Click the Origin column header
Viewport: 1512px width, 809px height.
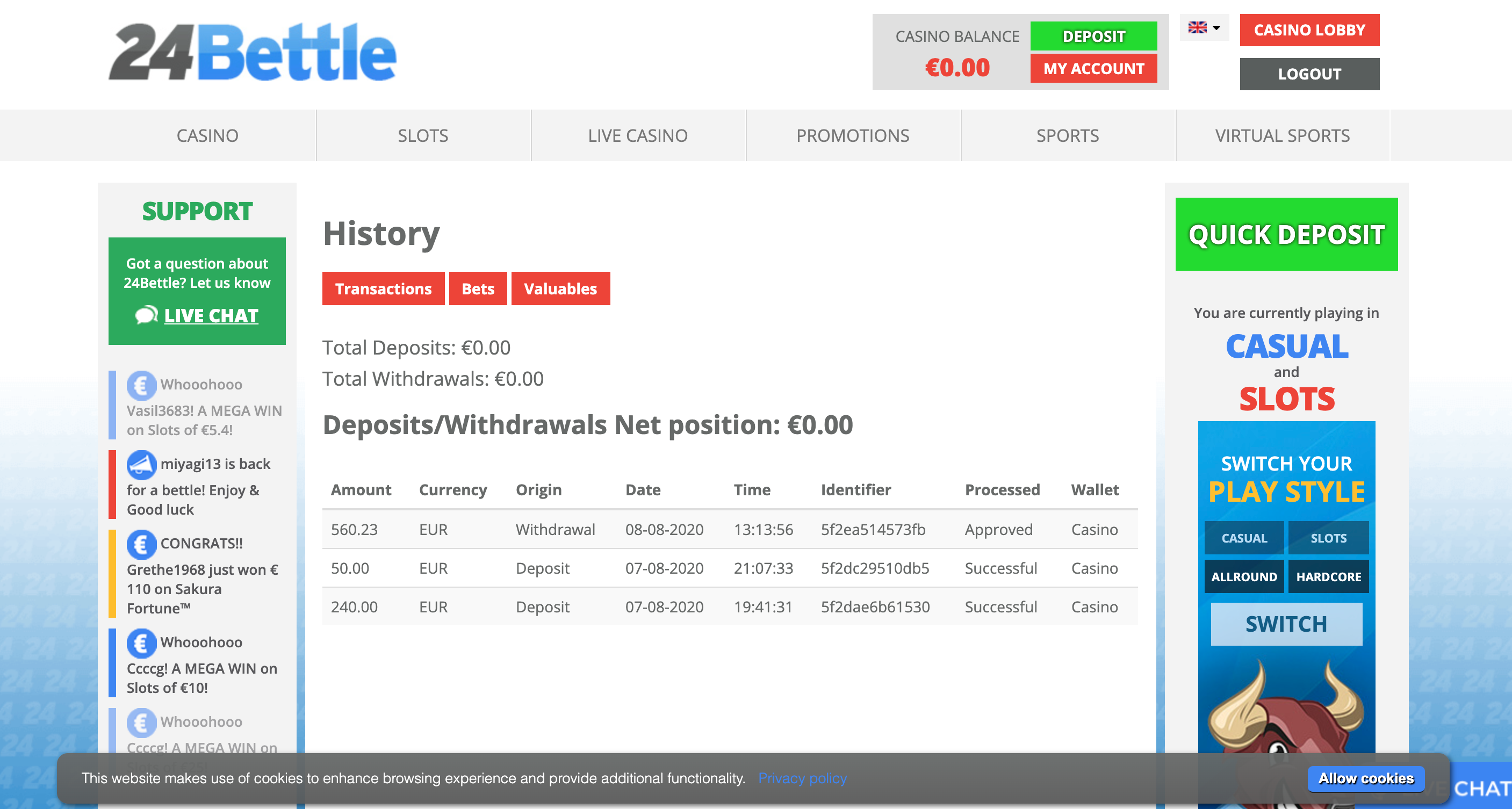point(538,490)
